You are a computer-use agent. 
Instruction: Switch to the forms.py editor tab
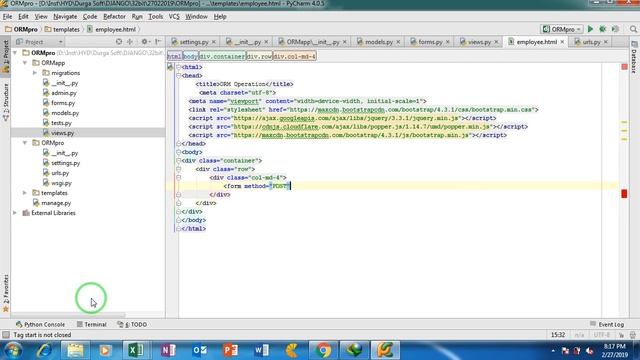pyautogui.click(x=430, y=42)
